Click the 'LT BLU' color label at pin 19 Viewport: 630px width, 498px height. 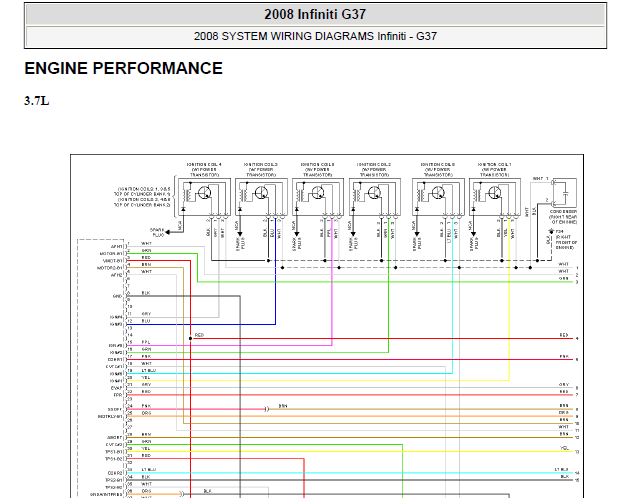point(148,371)
